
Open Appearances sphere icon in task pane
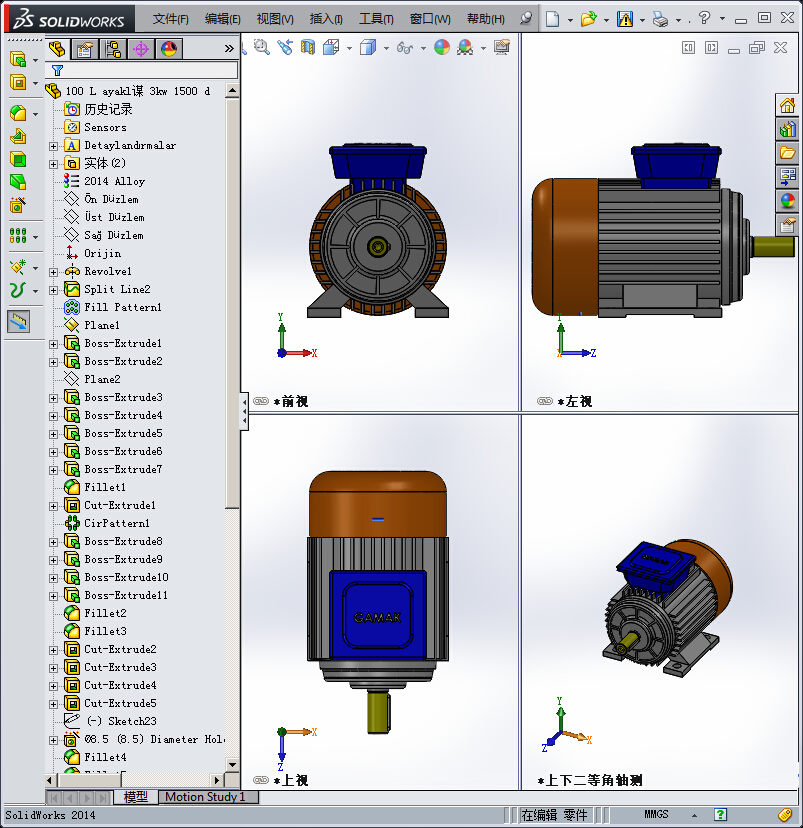[787, 201]
